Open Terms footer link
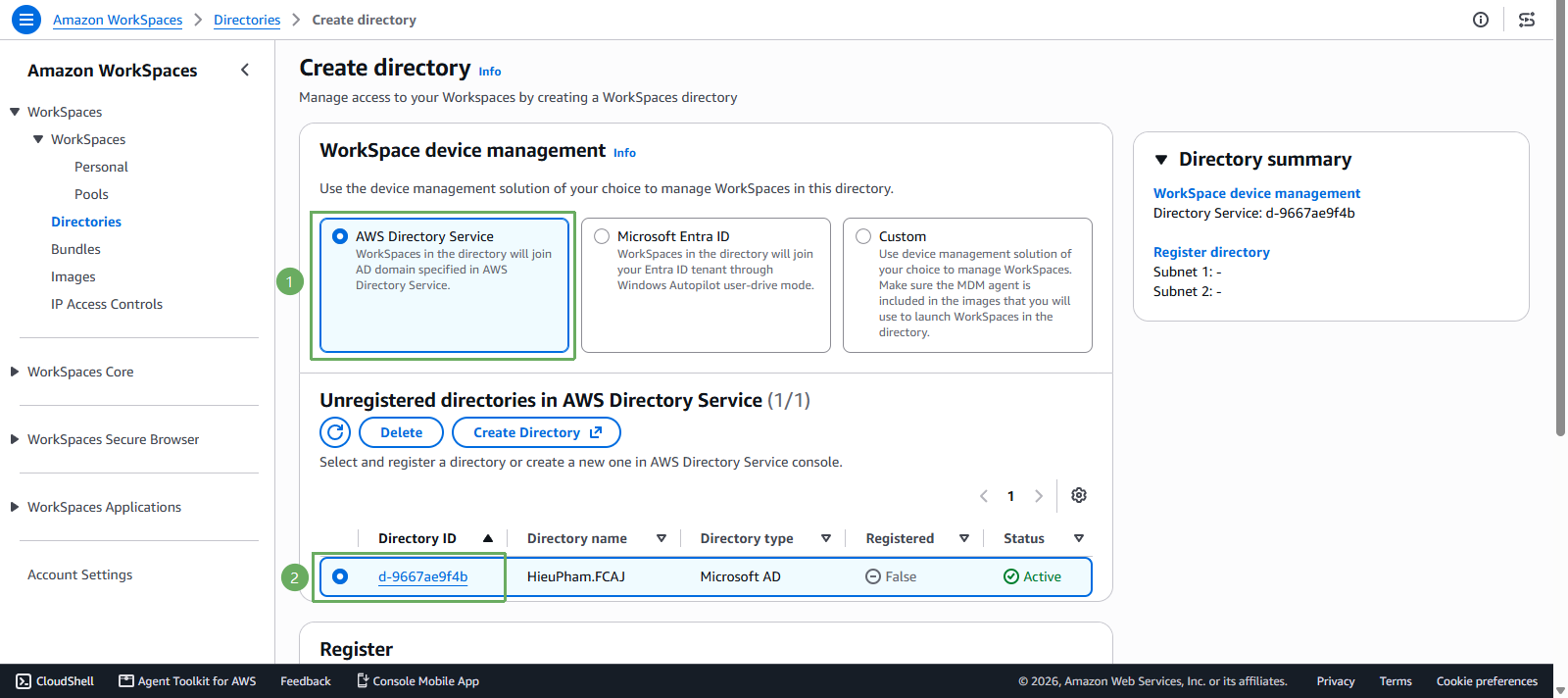 [1396, 681]
